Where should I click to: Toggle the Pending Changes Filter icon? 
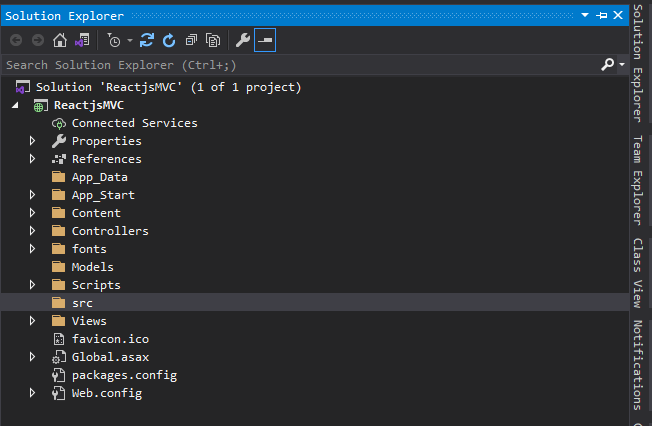coord(114,40)
